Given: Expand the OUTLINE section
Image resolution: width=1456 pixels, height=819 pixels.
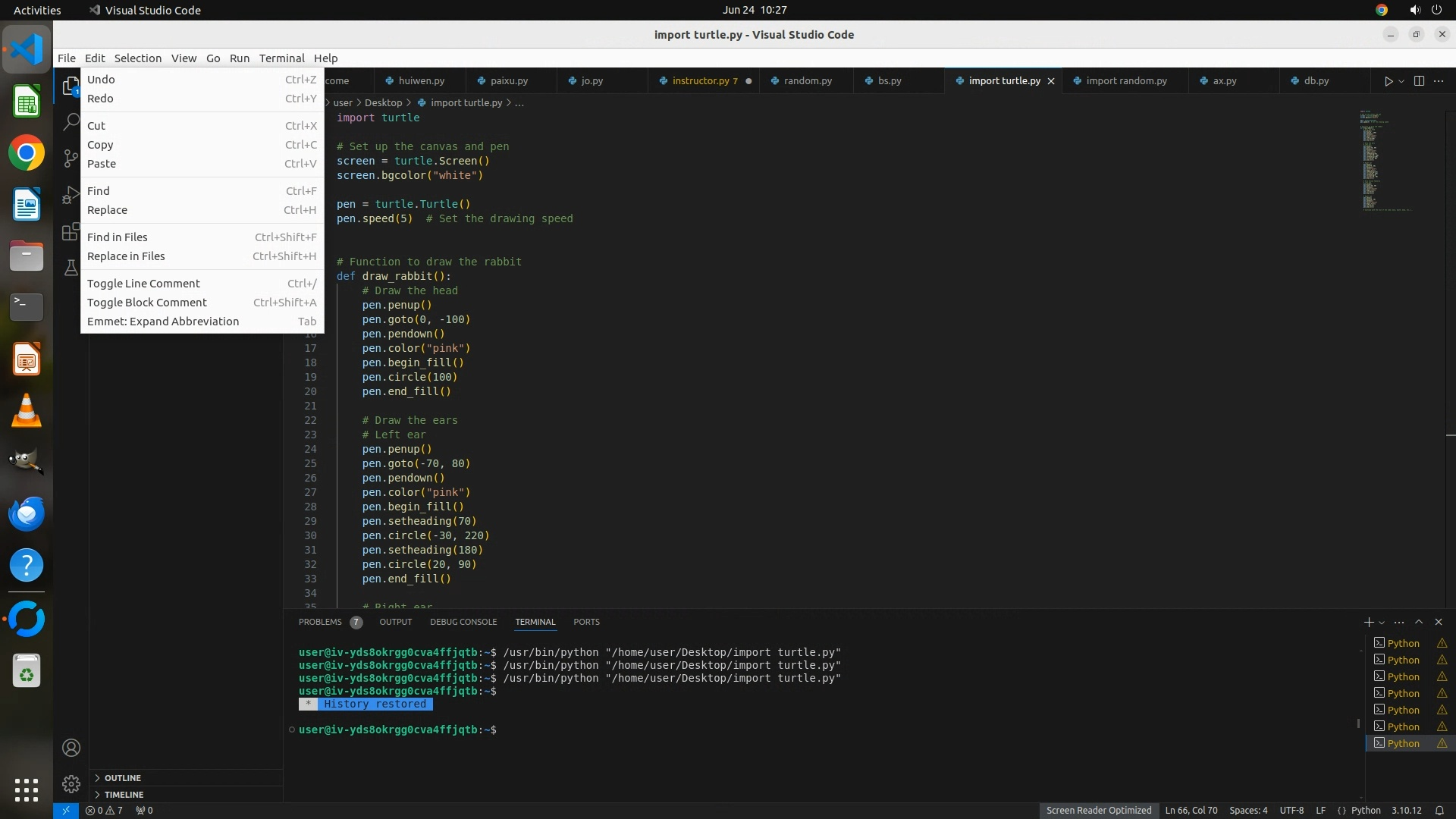Looking at the screenshot, I should pyautogui.click(x=122, y=778).
